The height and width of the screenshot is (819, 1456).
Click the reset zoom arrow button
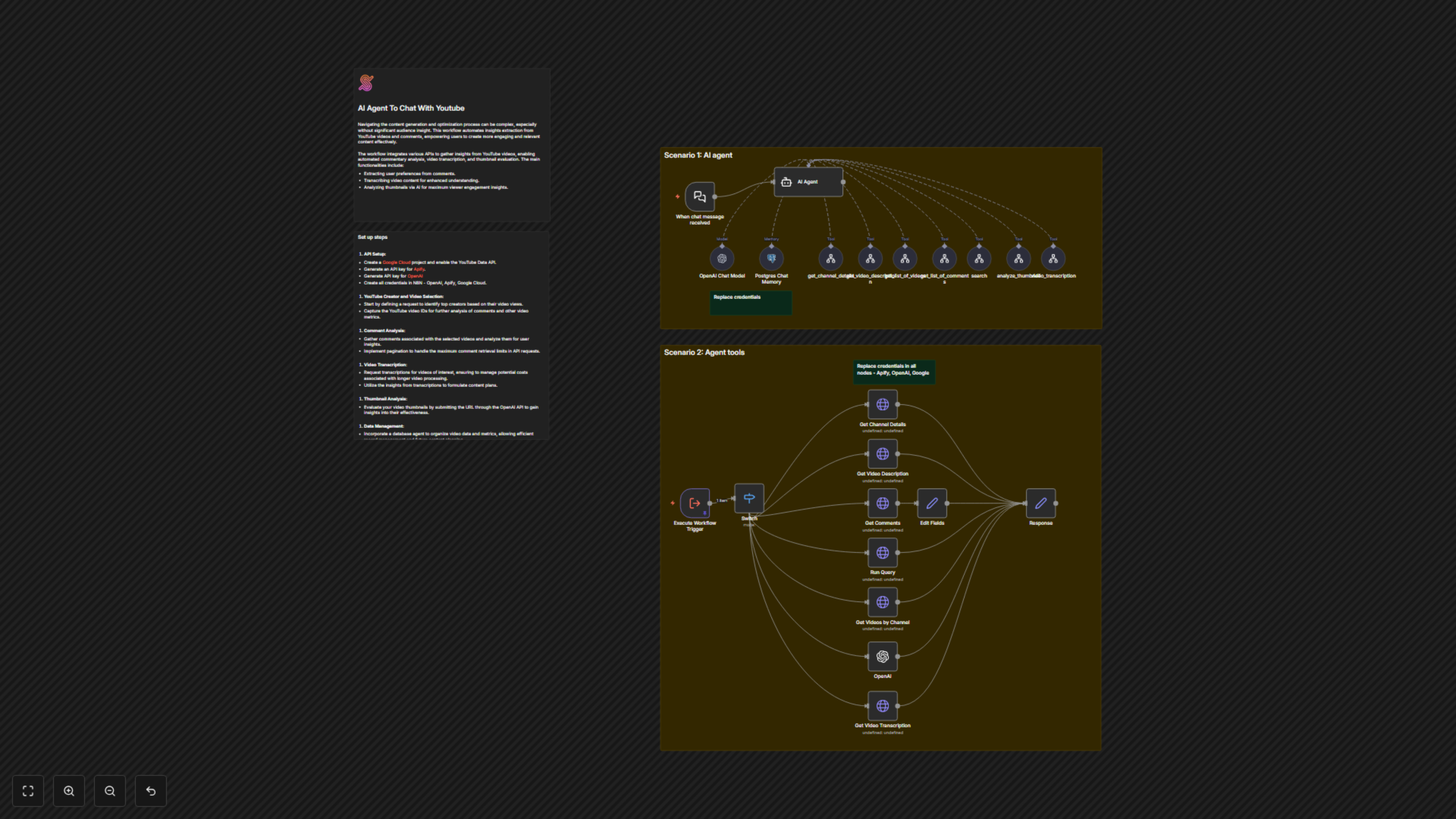tap(151, 791)
